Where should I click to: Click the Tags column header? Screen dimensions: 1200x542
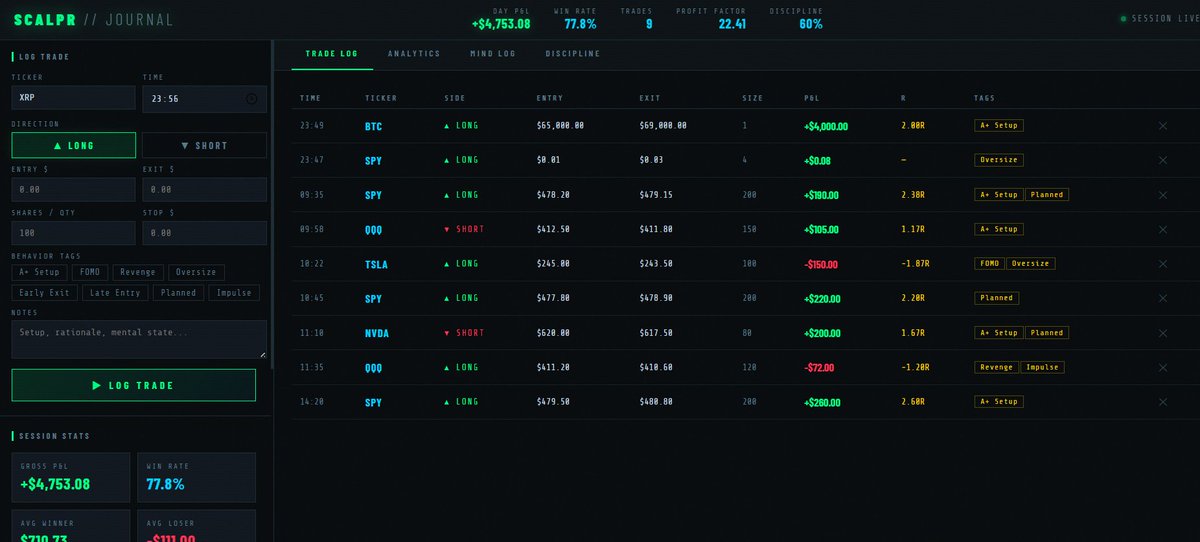click(x=984, y=98)
